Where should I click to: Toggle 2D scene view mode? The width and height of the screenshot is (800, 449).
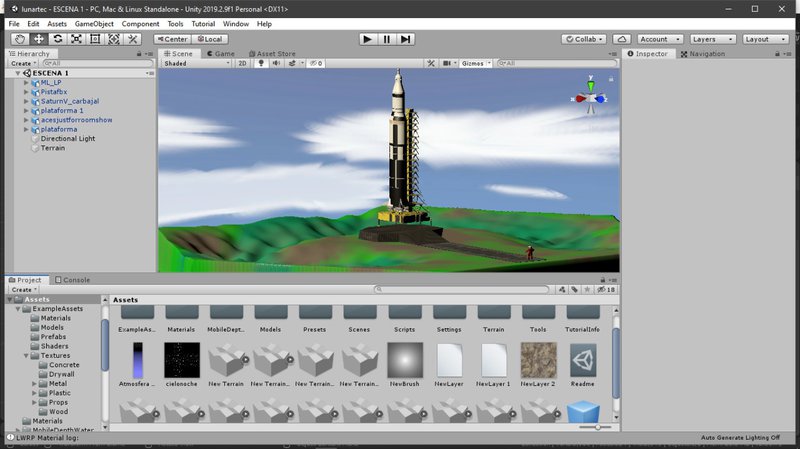coord(242,63)
